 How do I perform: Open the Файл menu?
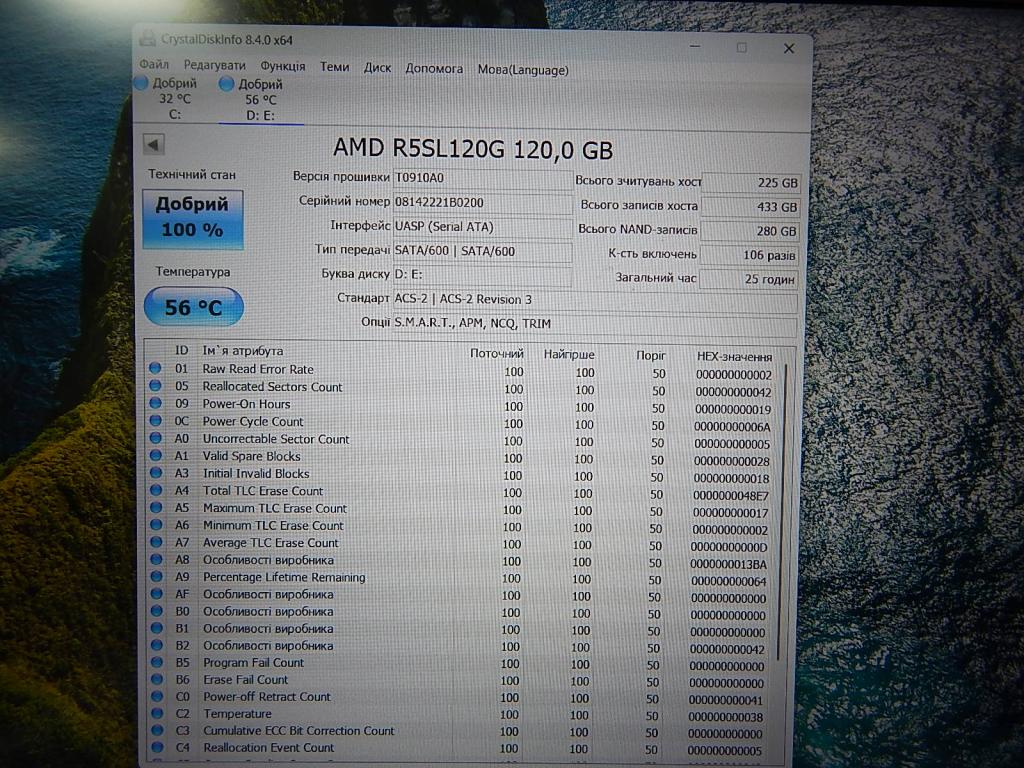point(154,64)
